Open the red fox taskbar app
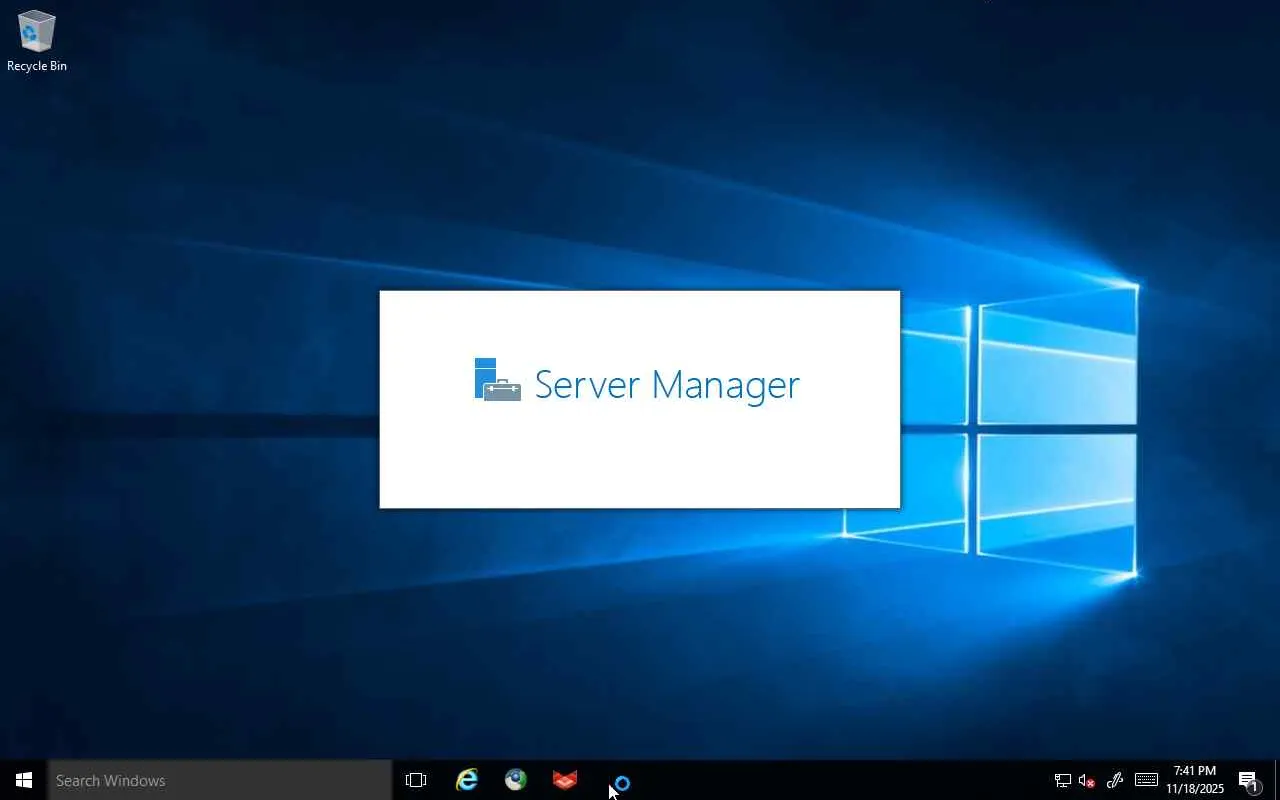Image resolution: width=1280 pixels, height=800 pixels. point(565,780)
